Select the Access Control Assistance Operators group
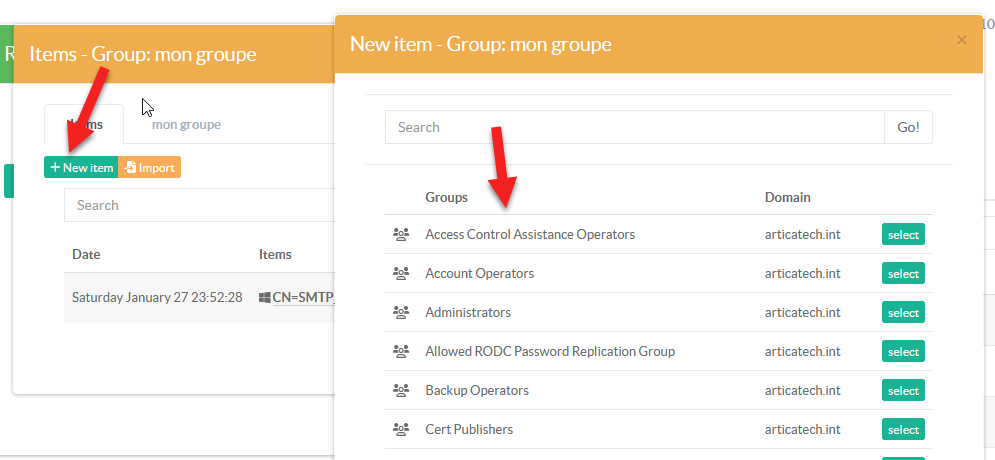The width and height of the screenshot is (995, 460). (x=902, y=235)
